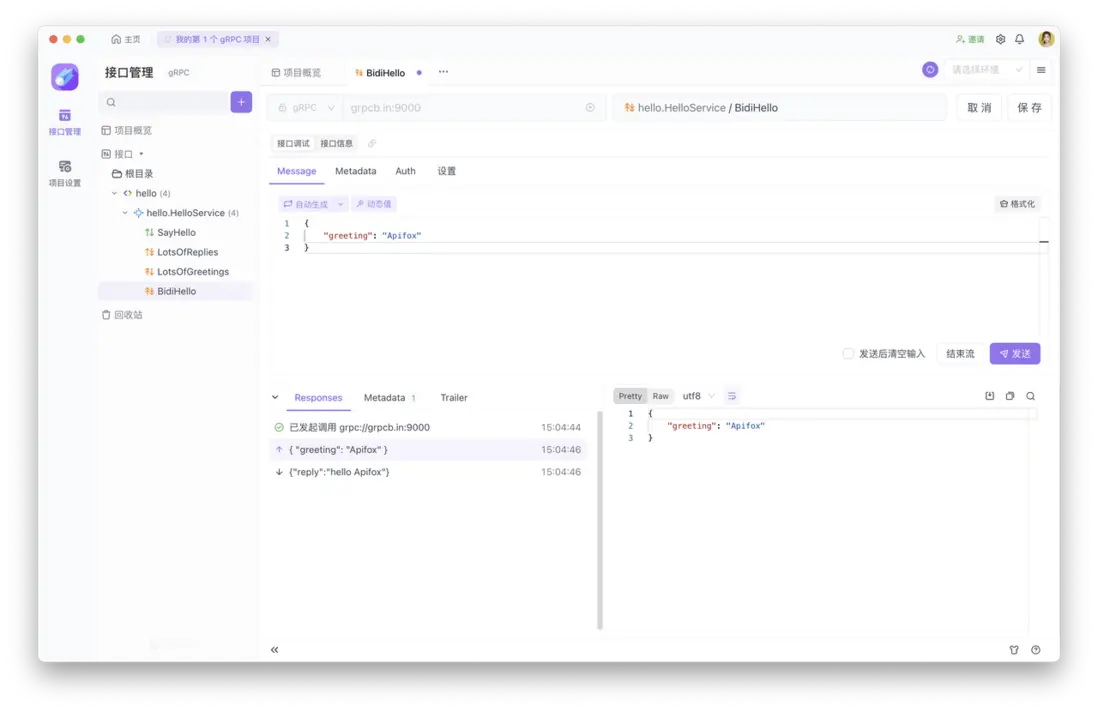This screenshot has height=712, width=1098.
Task: Click the user avatar
Action: 1046,39
